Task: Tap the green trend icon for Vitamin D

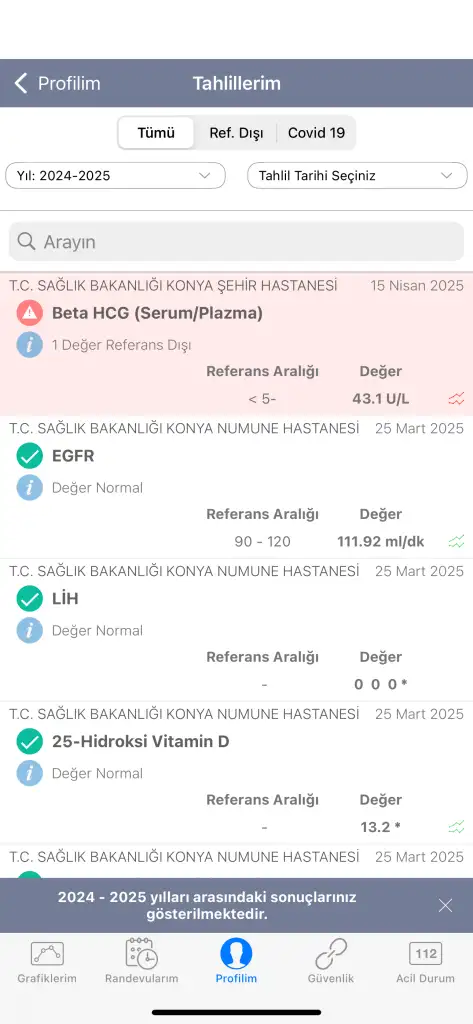Action: [456, 827]
